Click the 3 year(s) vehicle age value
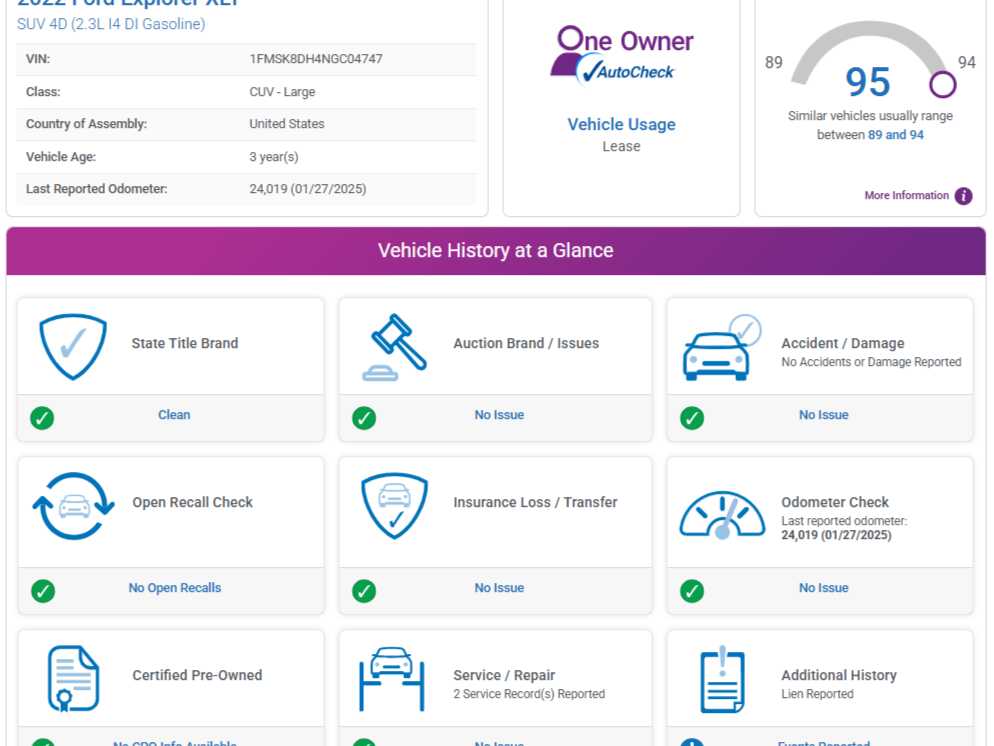Viewport: 994px width, 746px height. pos(274,157)
